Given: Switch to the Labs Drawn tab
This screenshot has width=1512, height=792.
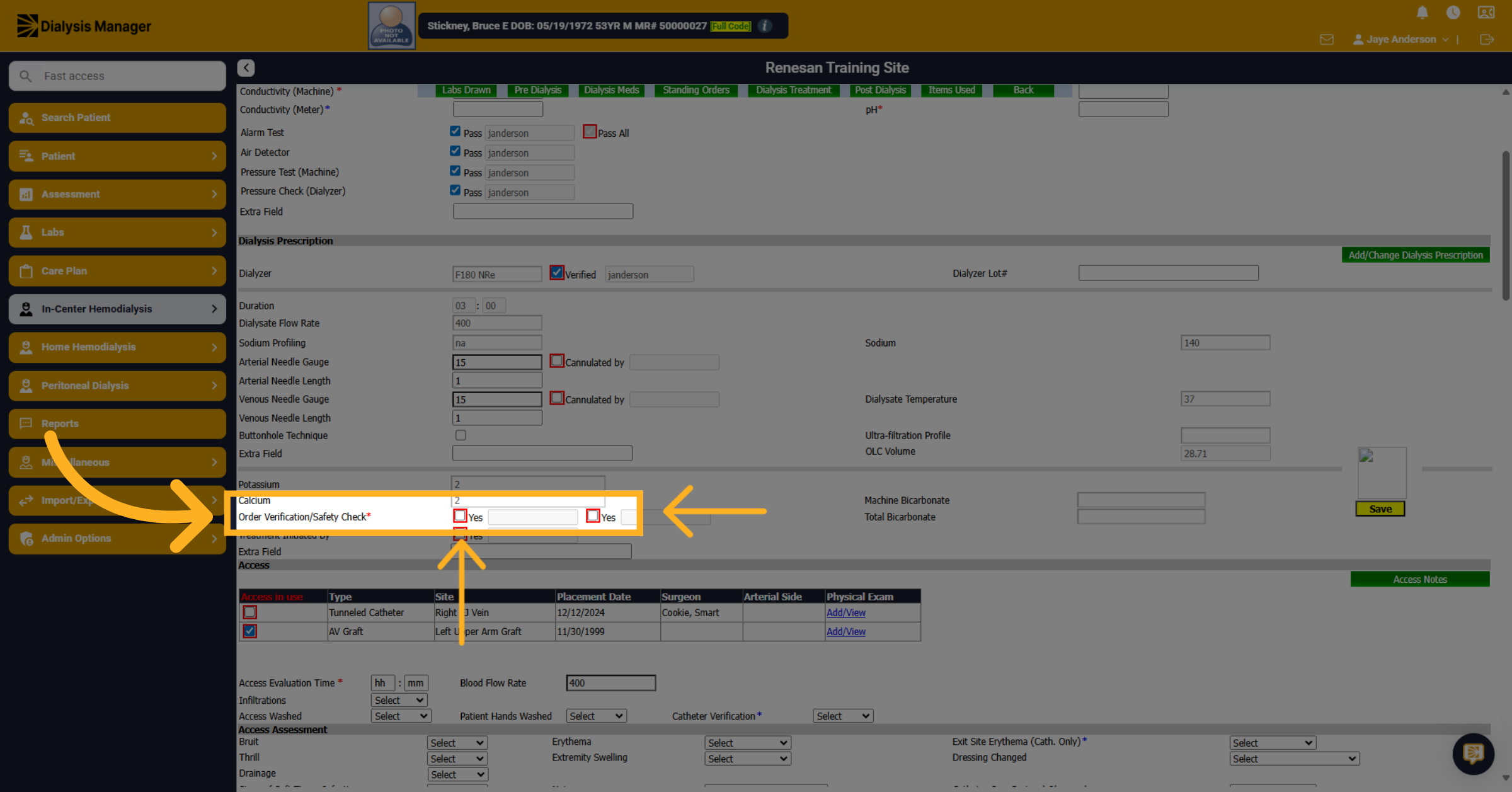Looking at the screenshot, I should pyautogui.click(x=466, y=90).
